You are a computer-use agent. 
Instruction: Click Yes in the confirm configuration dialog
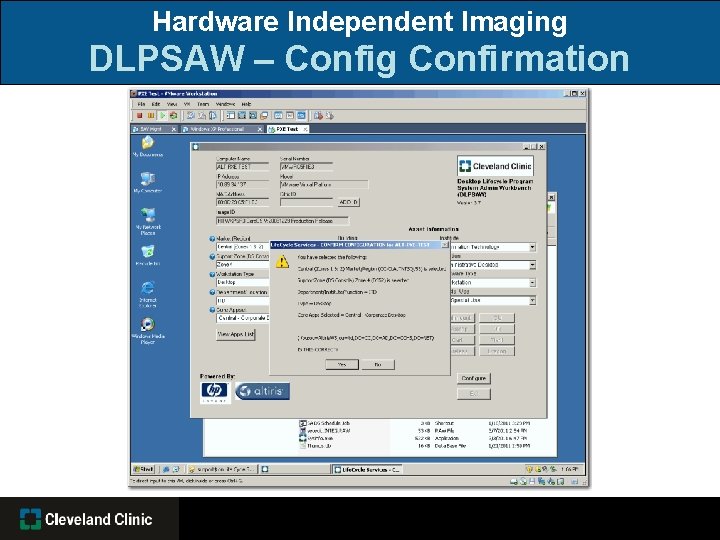coord(342,364)
